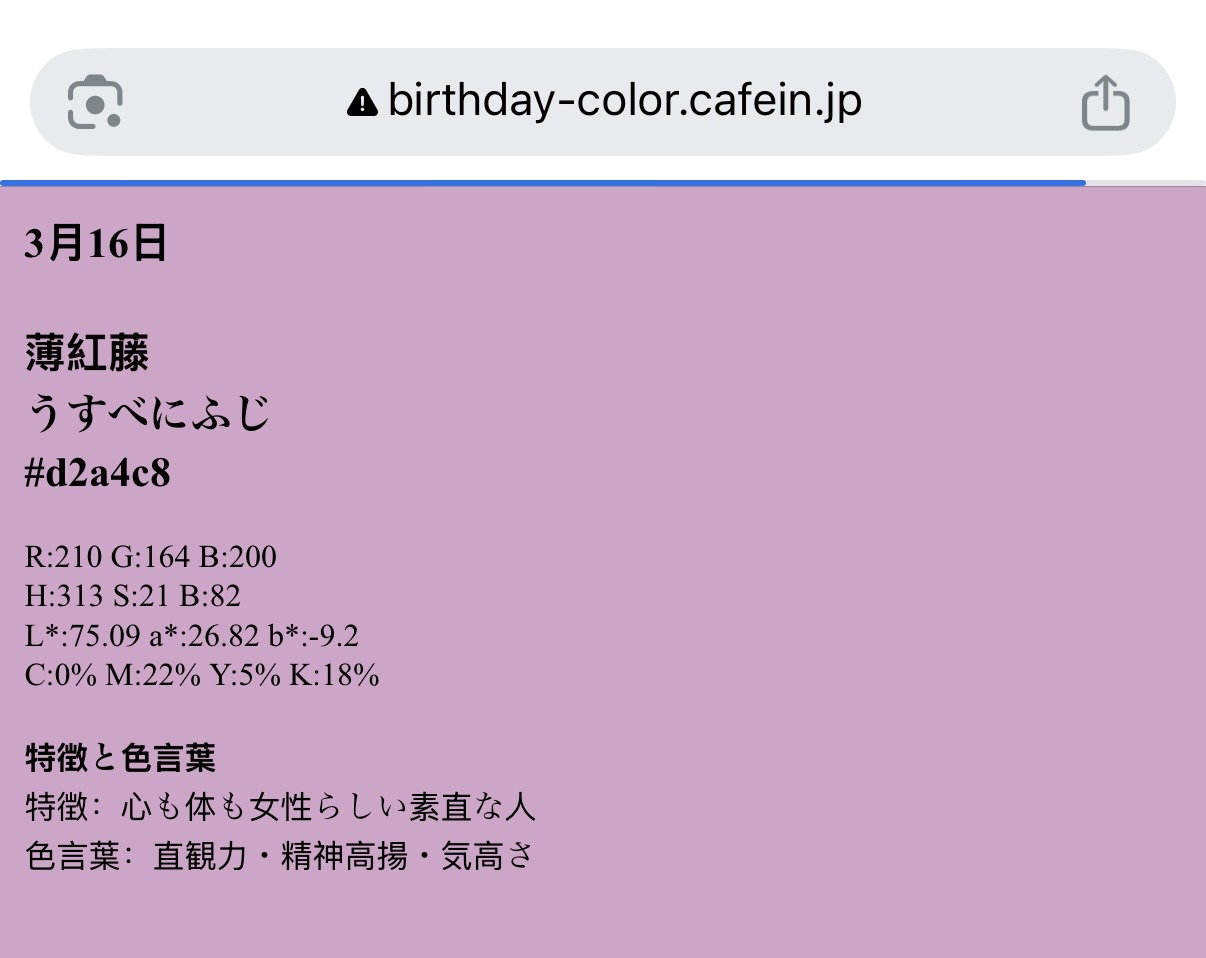Tap the 色言葉: label at line start

[78, 856]
